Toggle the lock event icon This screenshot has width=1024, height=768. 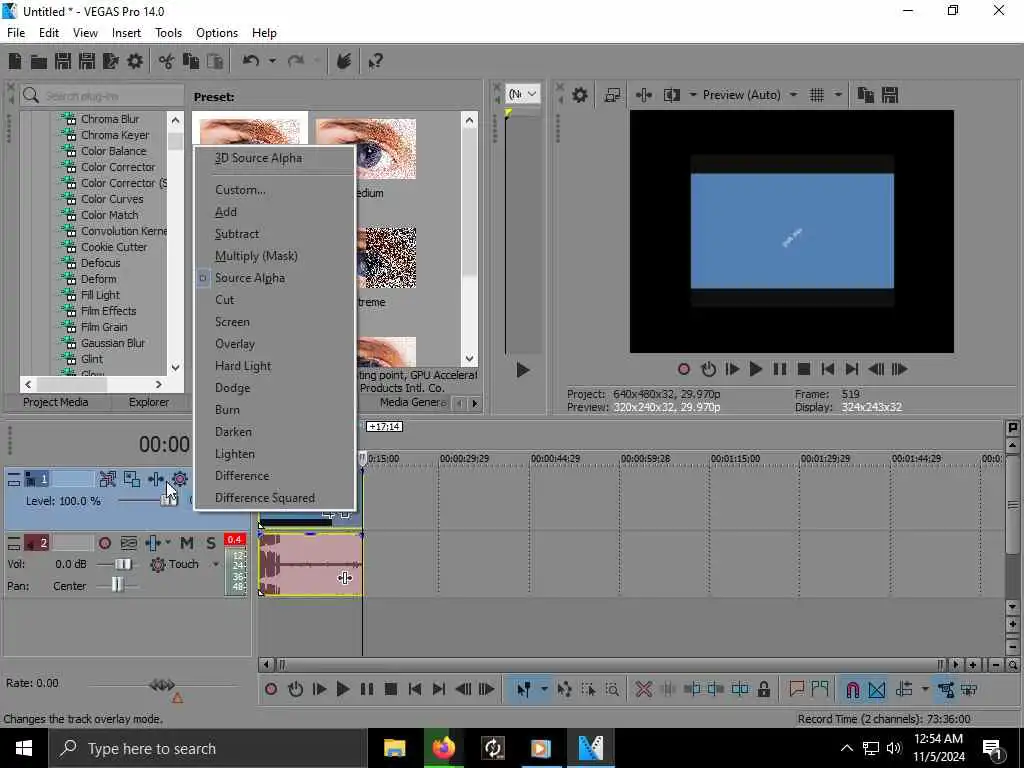[x=763, y=689]
